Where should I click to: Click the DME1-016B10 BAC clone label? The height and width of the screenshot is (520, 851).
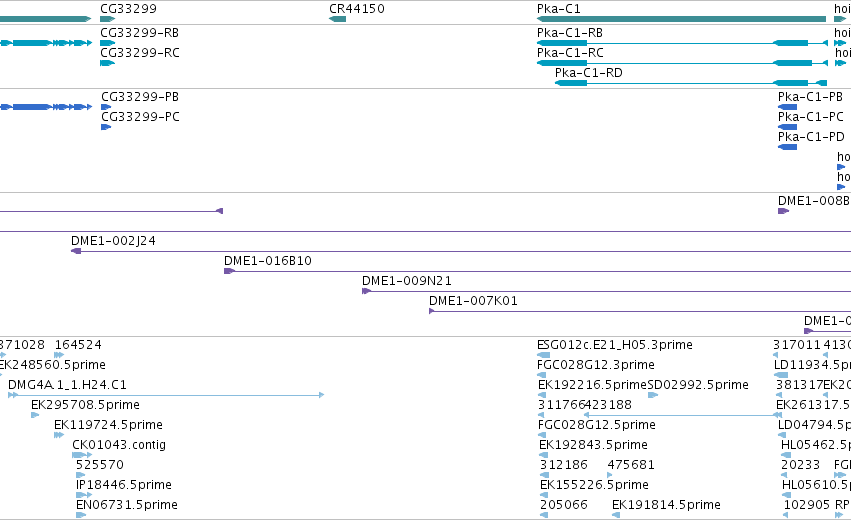(x=268, y=261)
